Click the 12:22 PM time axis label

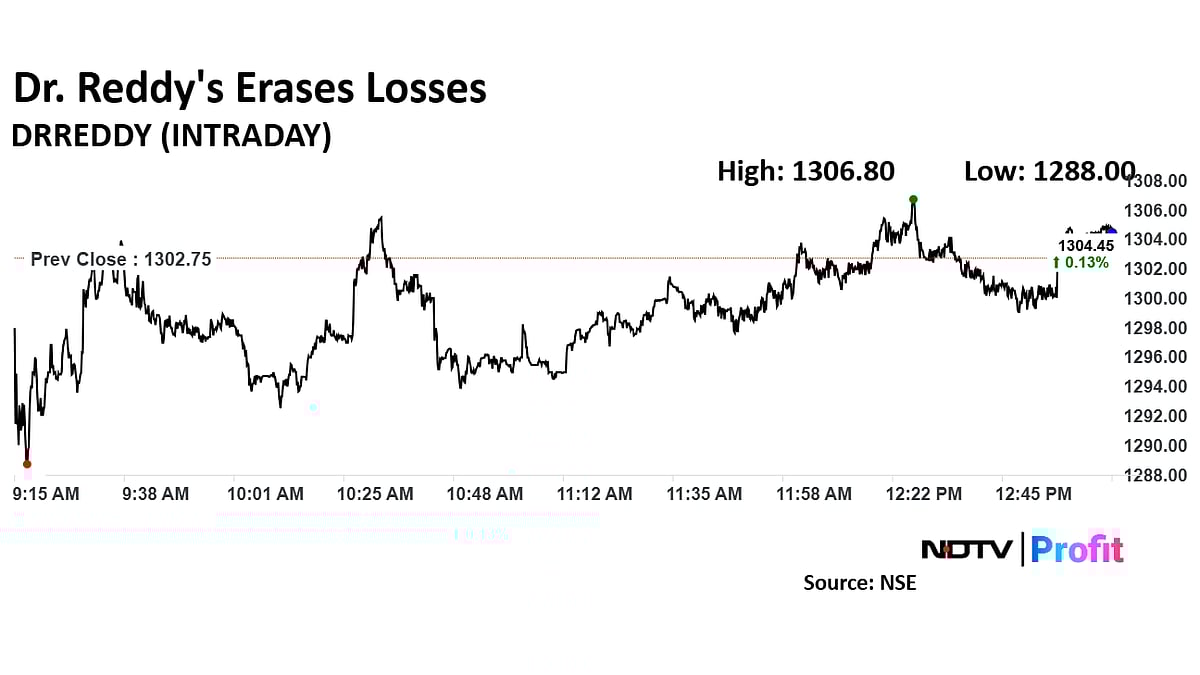click(924, 494)
